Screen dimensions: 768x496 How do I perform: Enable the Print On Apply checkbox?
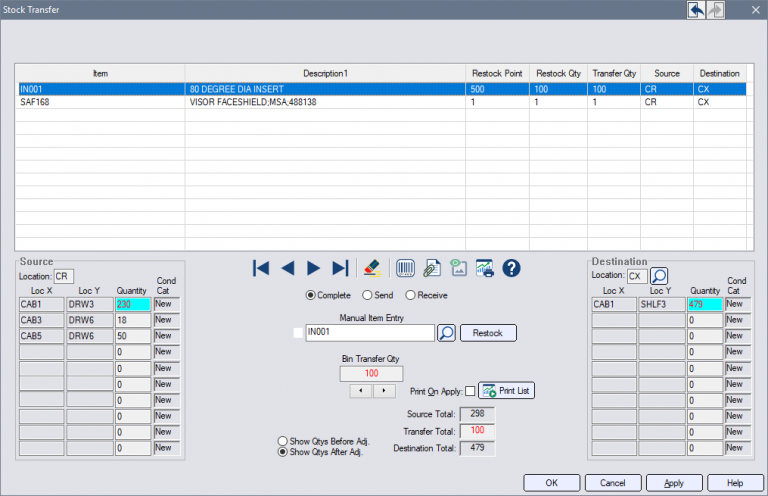point(470,391)
